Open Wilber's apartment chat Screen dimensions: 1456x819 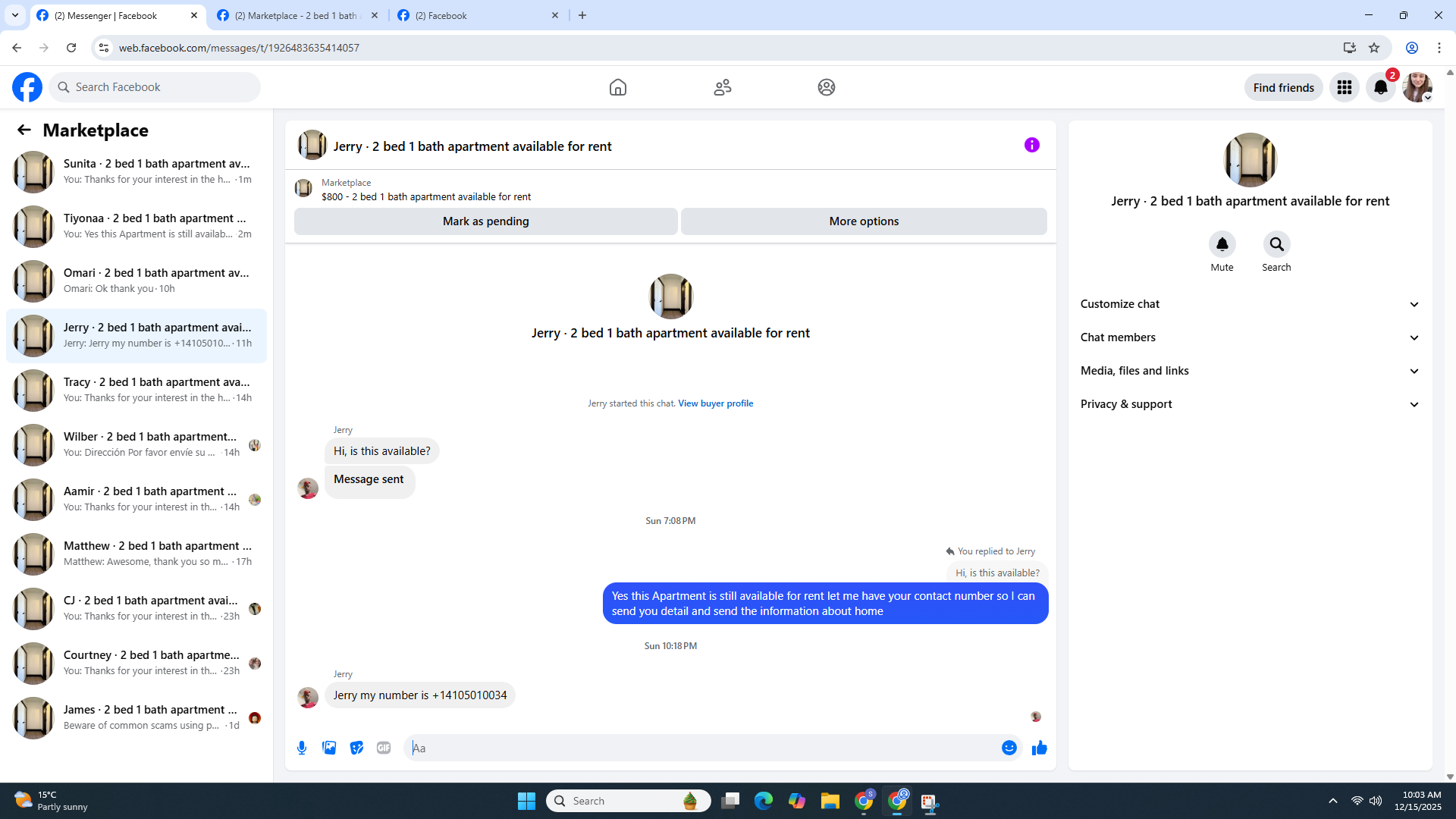tap(136, 445)
